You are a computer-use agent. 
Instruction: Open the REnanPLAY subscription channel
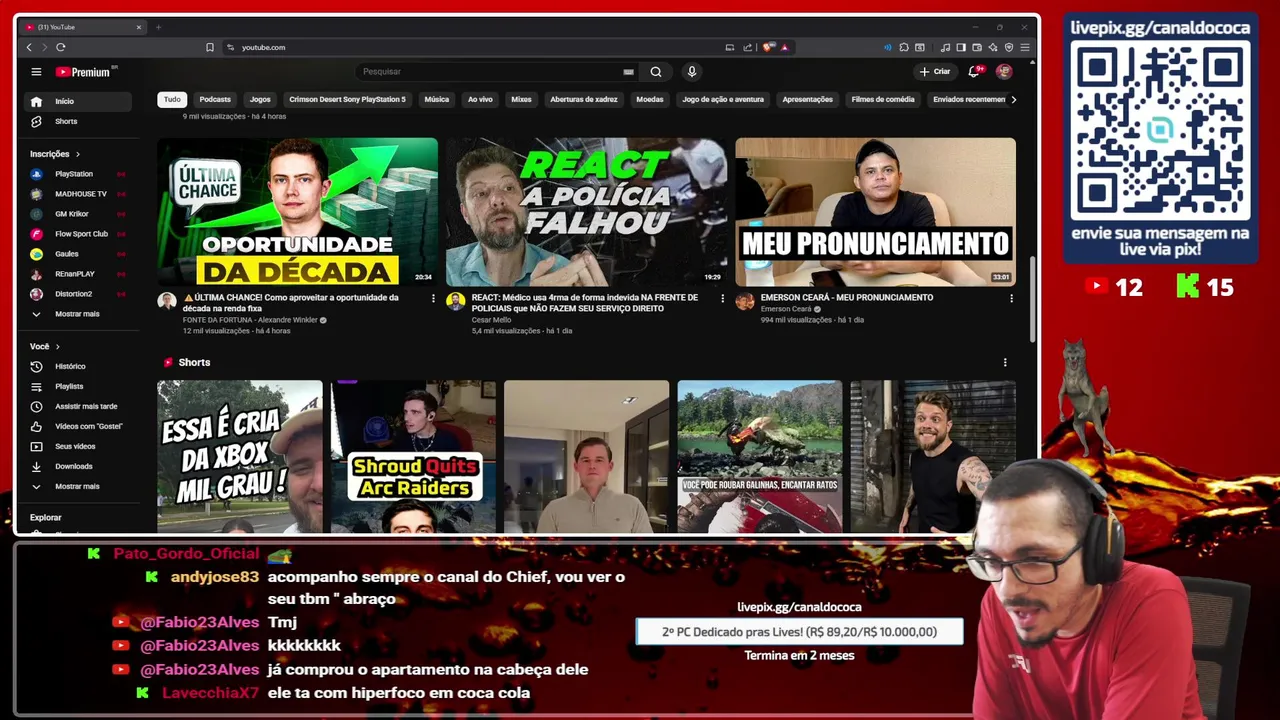click(x=78, y=274)
